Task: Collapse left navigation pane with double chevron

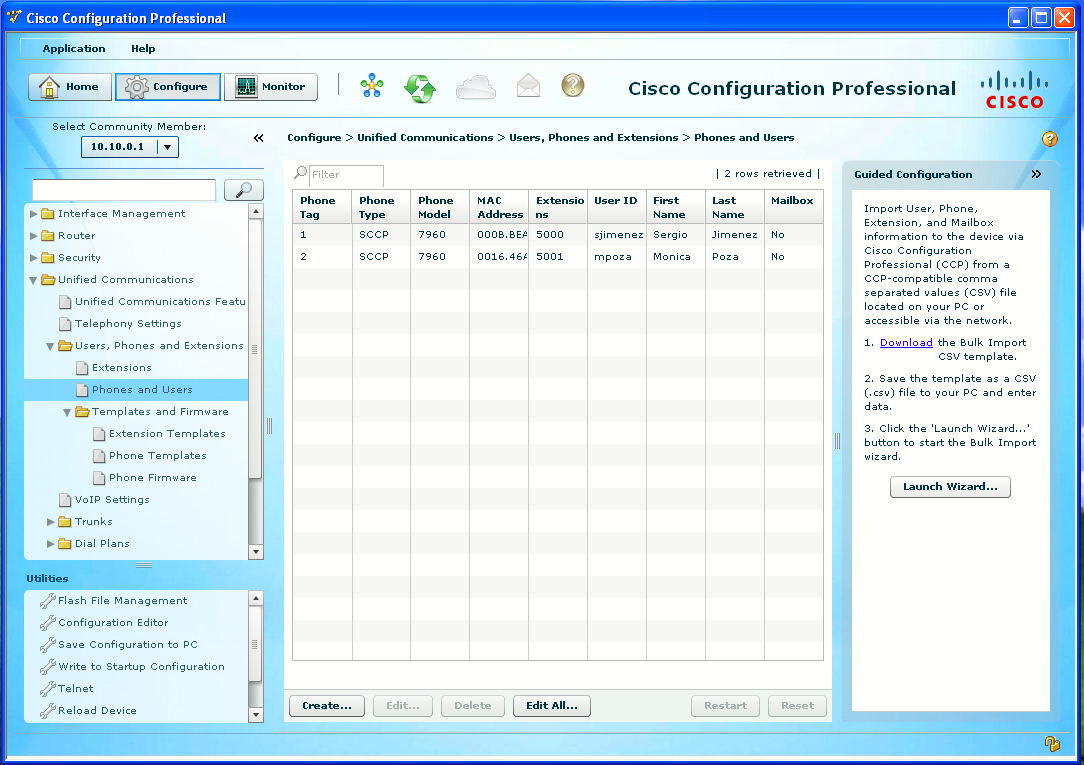Action: click(259, 138)
